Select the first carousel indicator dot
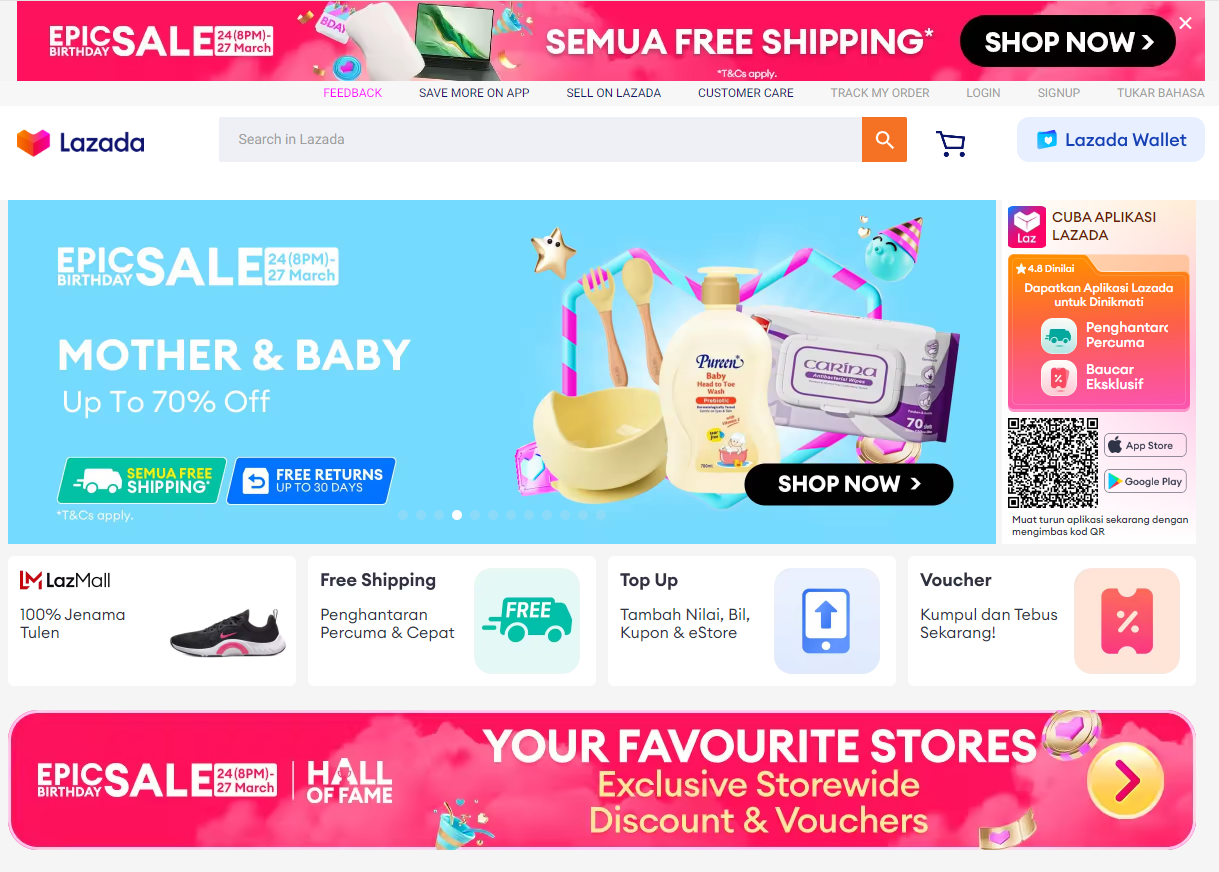Image resolution: width=1219 pixels, height=872 pixels. [x=403, y=515]
